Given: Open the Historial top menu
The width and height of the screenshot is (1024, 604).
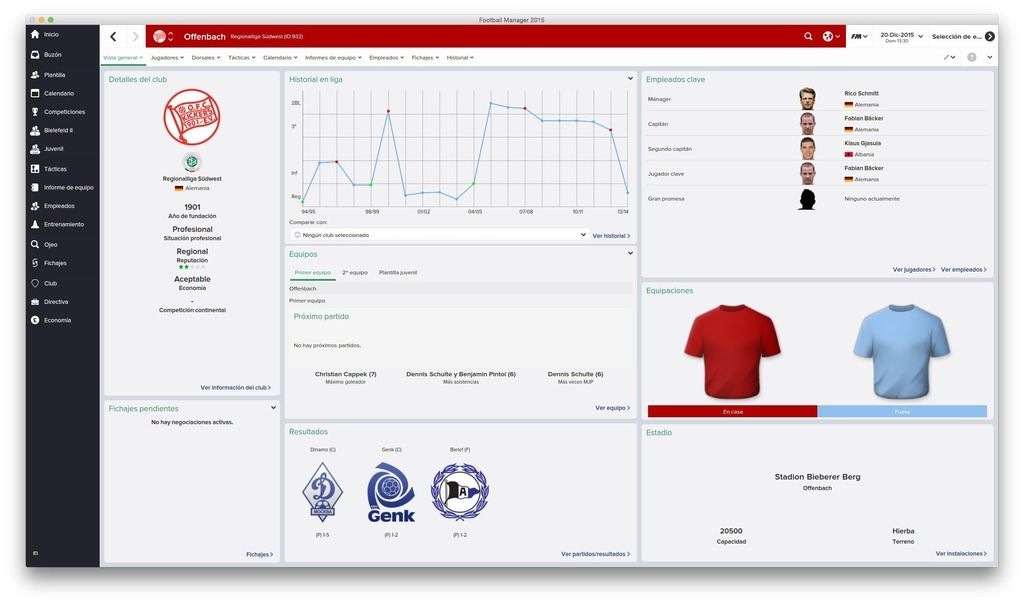Looking at the screenshot, I should pos(460,57).
